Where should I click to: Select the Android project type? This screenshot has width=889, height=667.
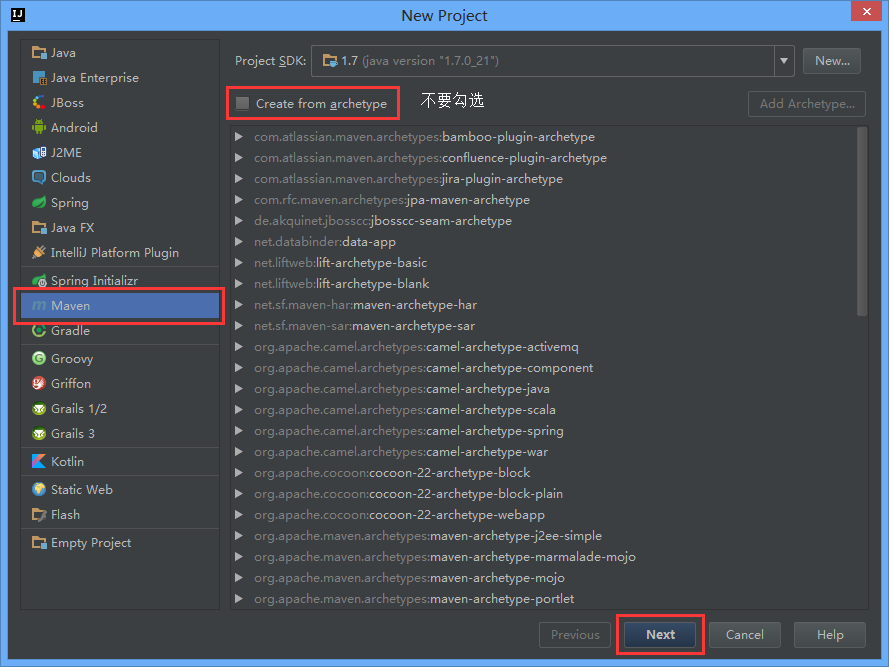tap(72, 127)
